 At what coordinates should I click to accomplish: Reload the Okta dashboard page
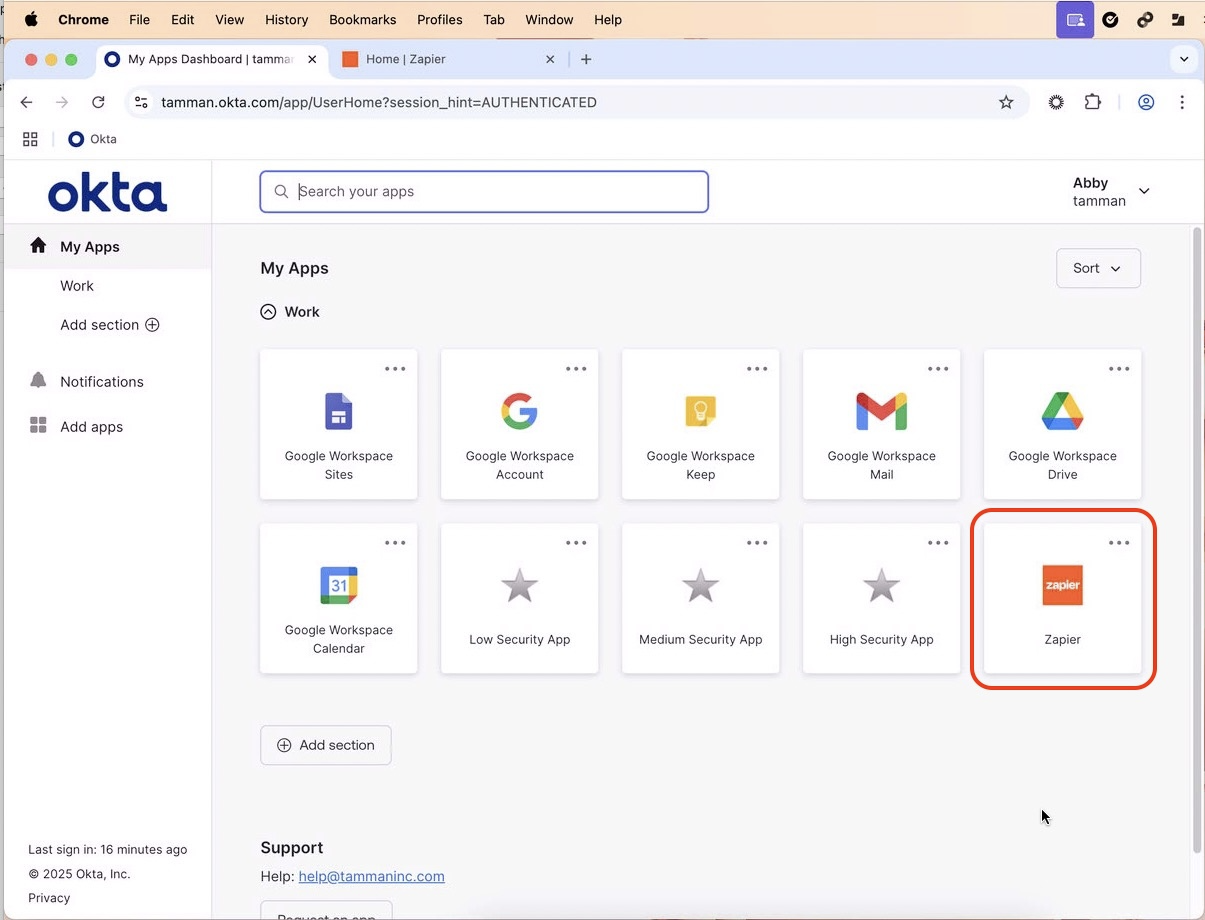98,102
